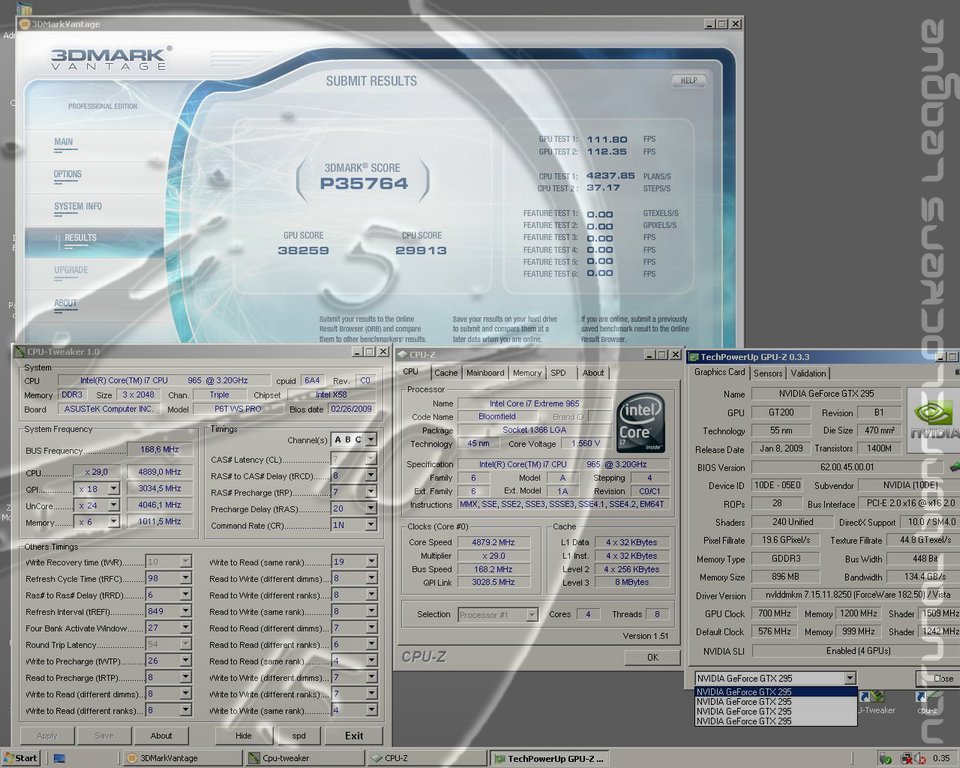Open the Sensors tab in GPU-Z
The height and width of the screenshot is (768, 960).
point(768,373)
